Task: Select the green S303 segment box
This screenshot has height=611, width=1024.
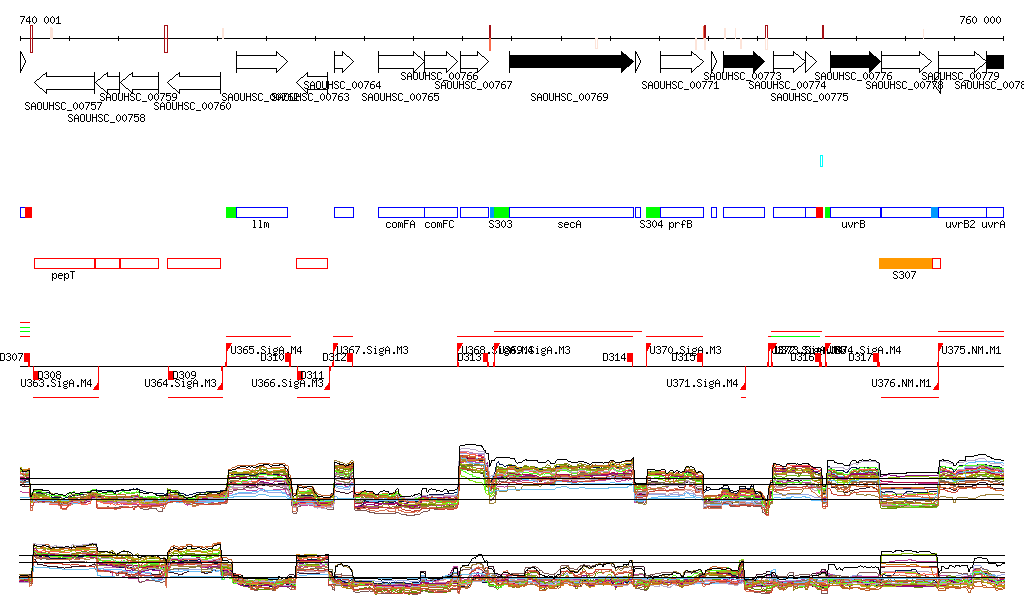Action: (502, 212)
